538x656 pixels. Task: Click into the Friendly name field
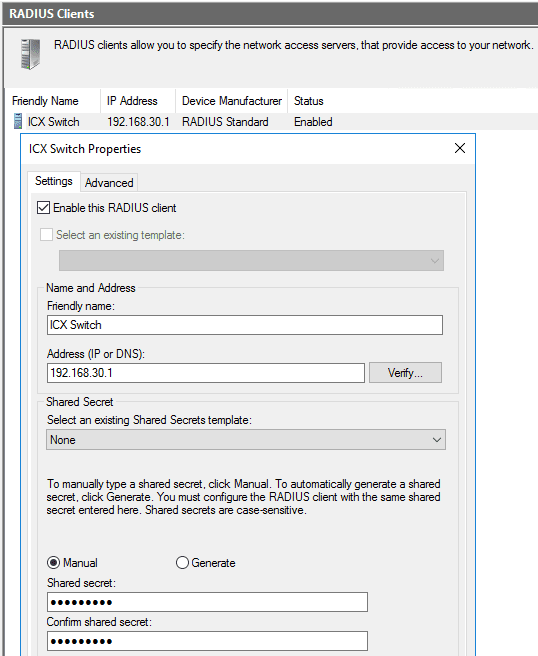pyautogui.click(x=245, y=325)
